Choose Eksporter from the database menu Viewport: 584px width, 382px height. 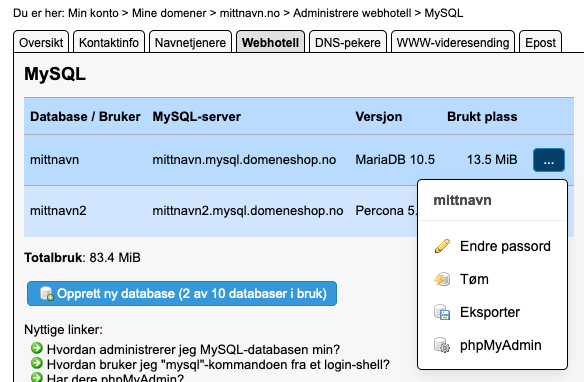tap(492, 312)
